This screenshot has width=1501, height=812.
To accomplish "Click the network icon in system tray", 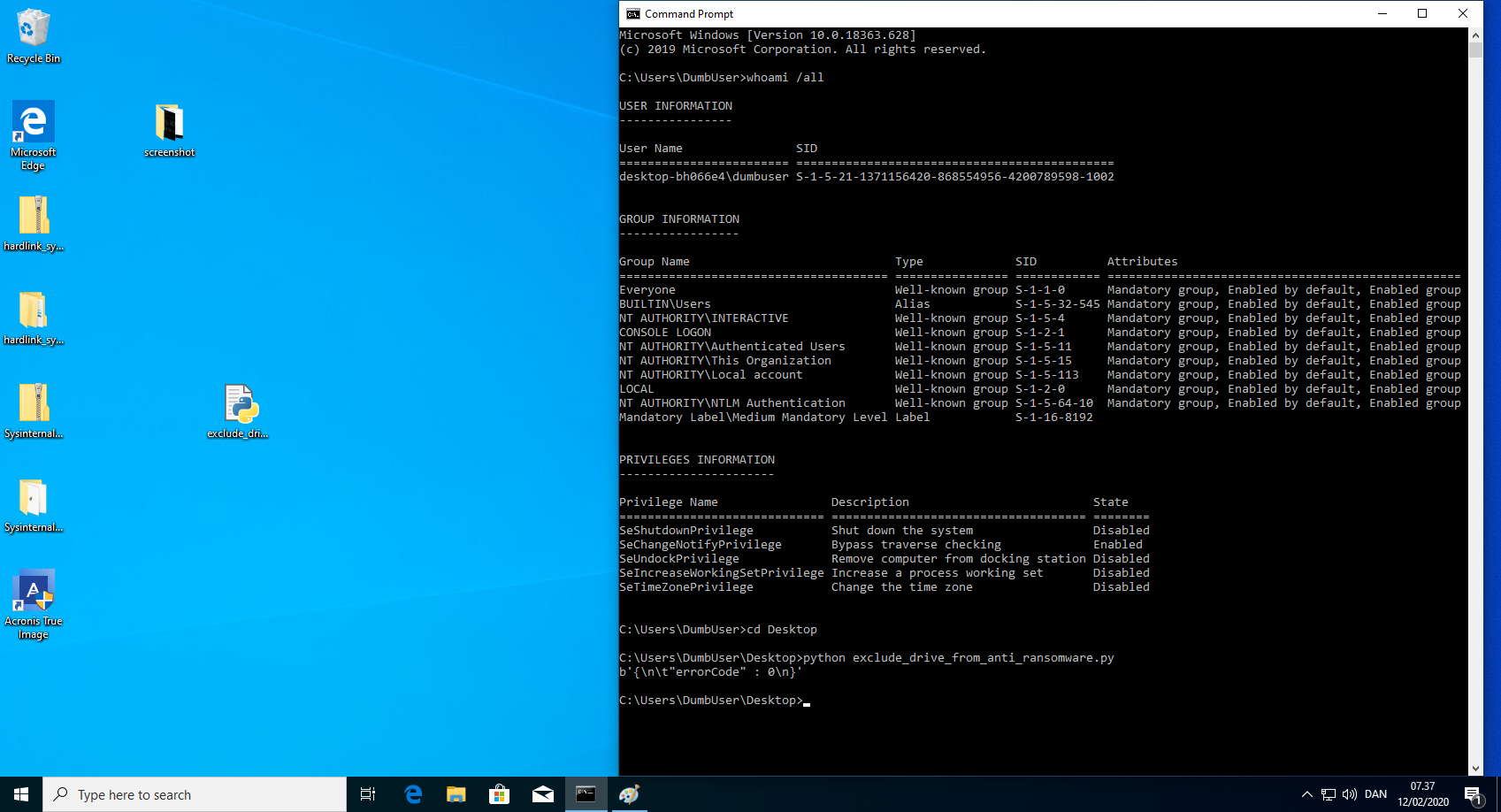I will tap(1328, 794).
